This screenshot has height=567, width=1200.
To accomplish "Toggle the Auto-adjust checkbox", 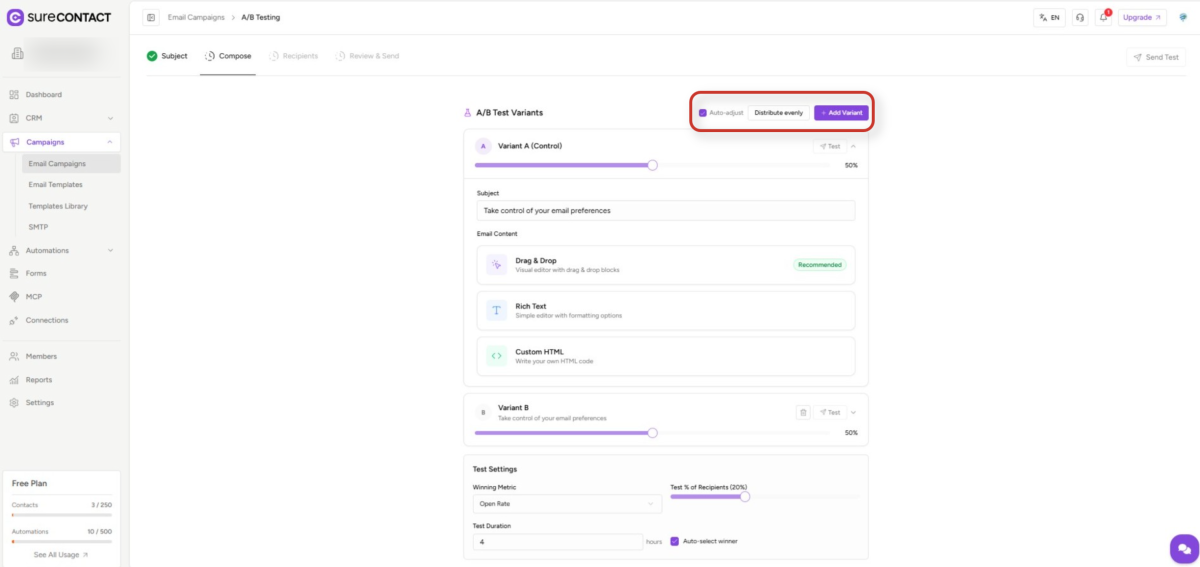I will click(703, 113).
